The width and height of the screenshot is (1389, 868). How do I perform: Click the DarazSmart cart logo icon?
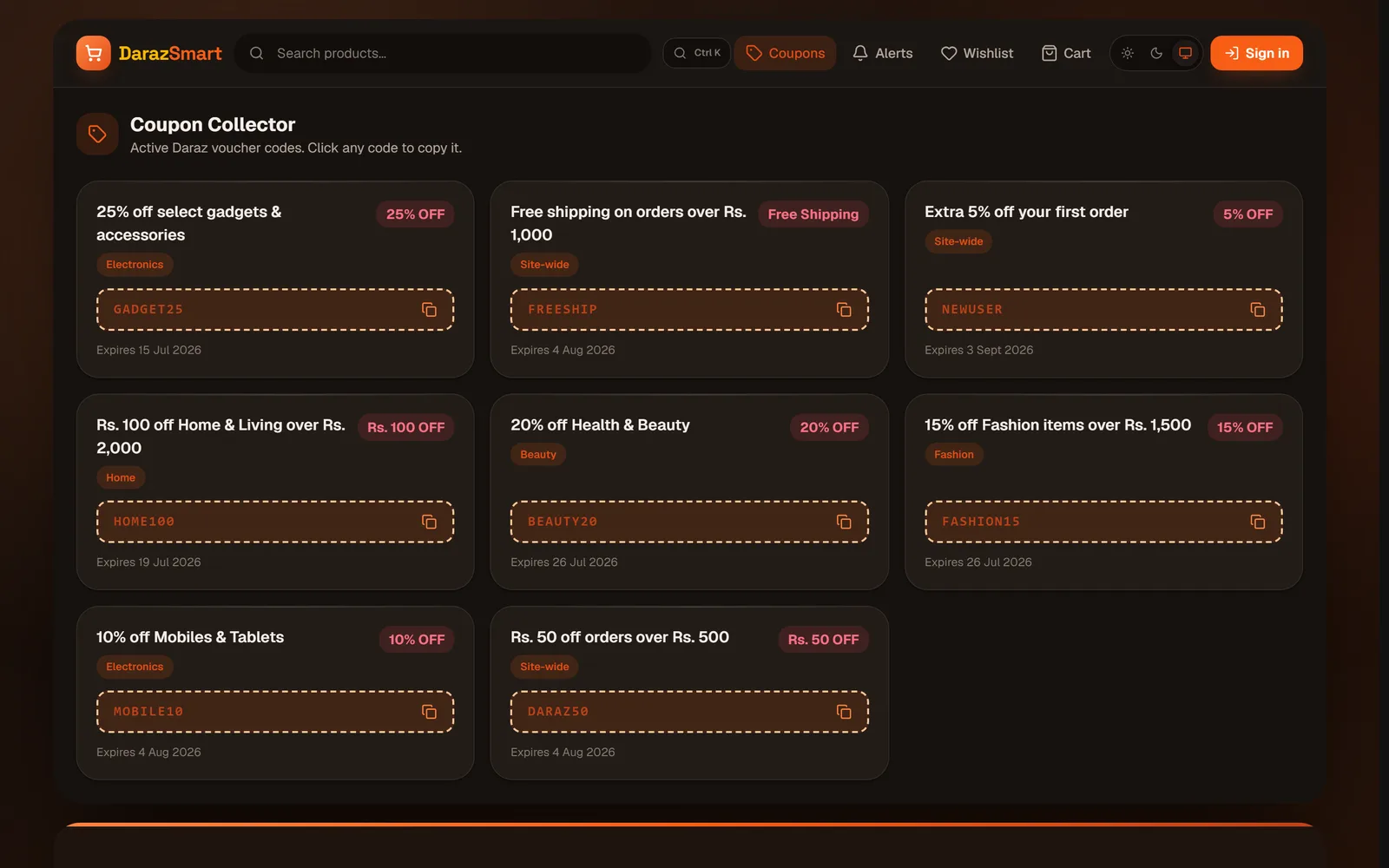coord(94,53)
